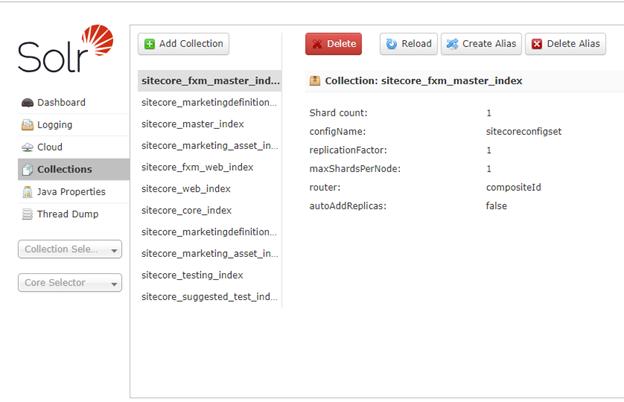This screenshot has height=402, width=624.
Task: Click the red X icon on Delete
Action: pyautogui.click(x=317, y=44)
